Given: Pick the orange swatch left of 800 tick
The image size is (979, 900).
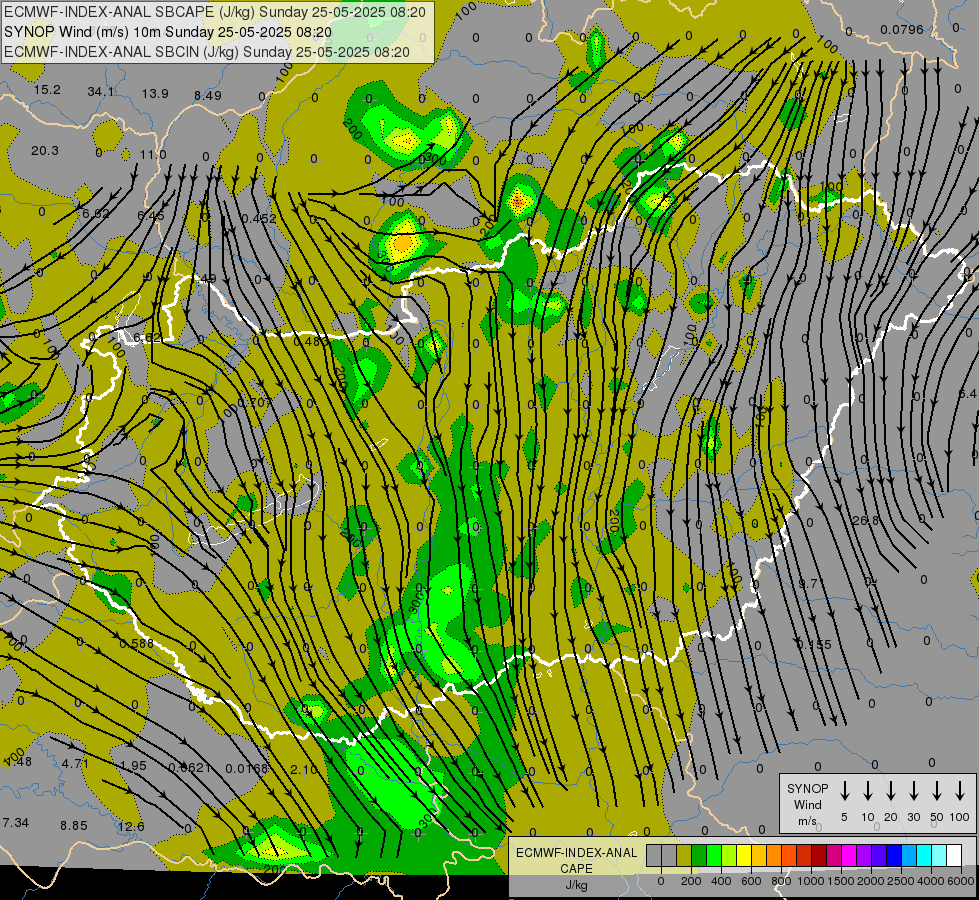Looking at the screenshot, I should point(774,856).
